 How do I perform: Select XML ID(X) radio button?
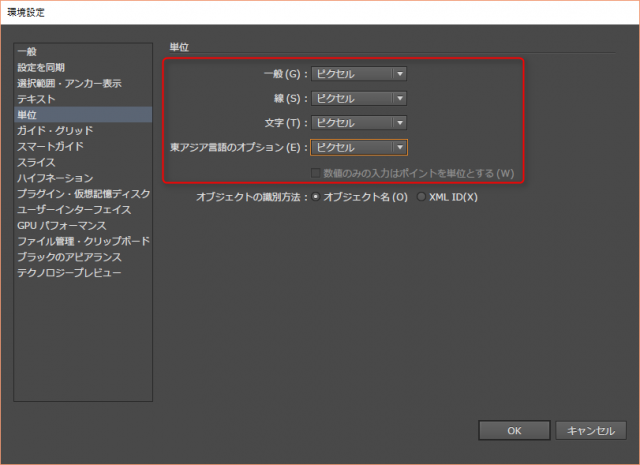pyautogui.click(x=421, y=197)
